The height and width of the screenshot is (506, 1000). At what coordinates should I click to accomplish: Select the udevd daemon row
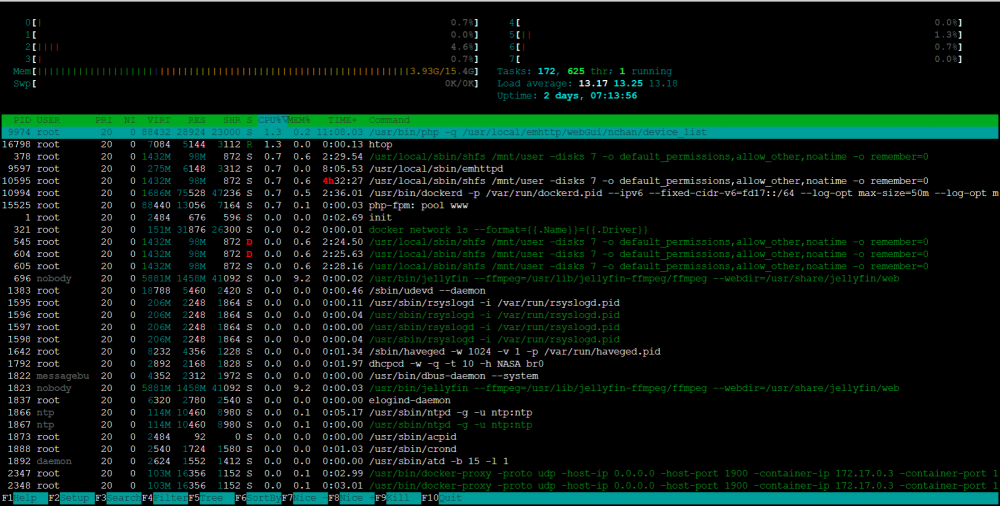click(500, 290)
